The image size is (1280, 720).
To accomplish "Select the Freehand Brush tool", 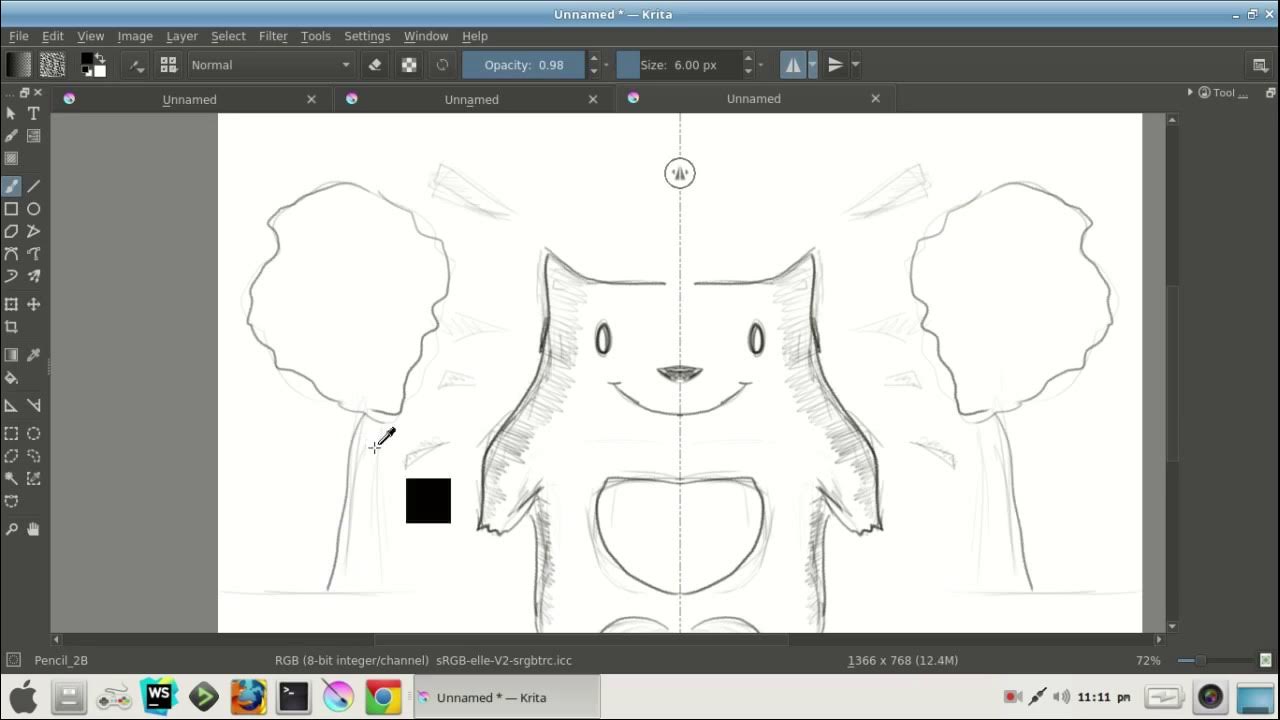I will 11,186.
